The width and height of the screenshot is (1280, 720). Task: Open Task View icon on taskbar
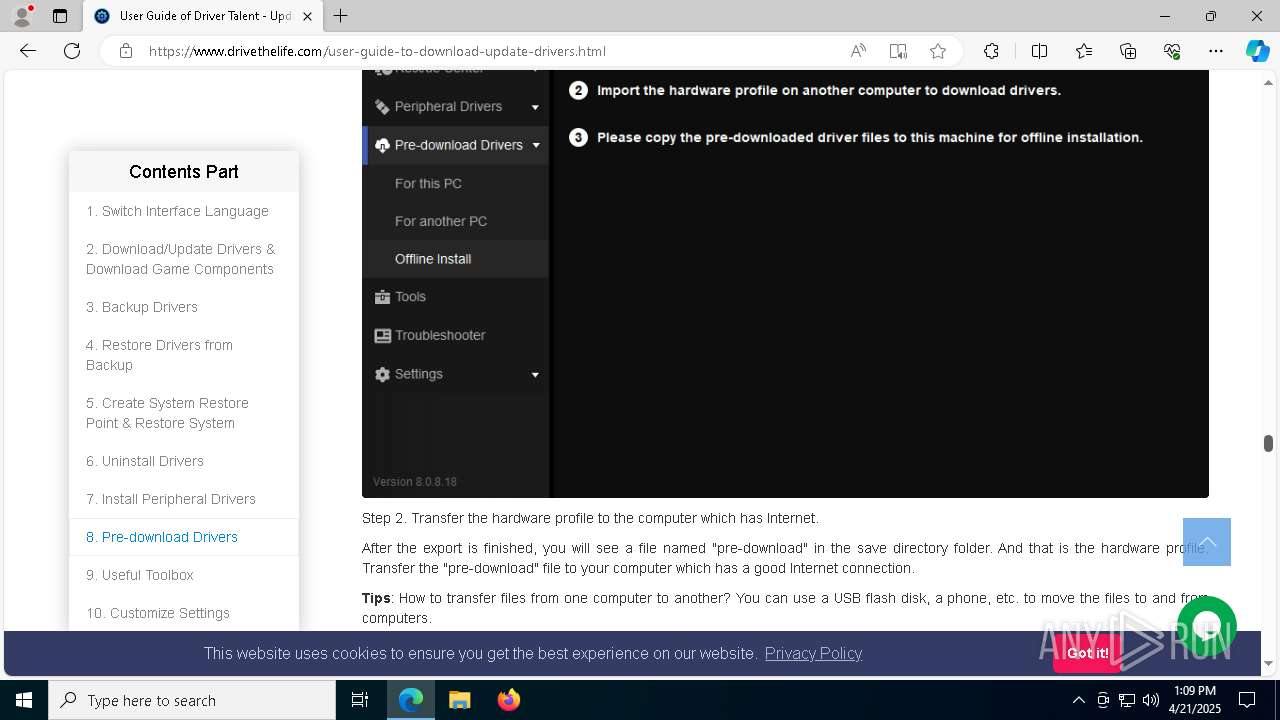(x=360, y=700)
